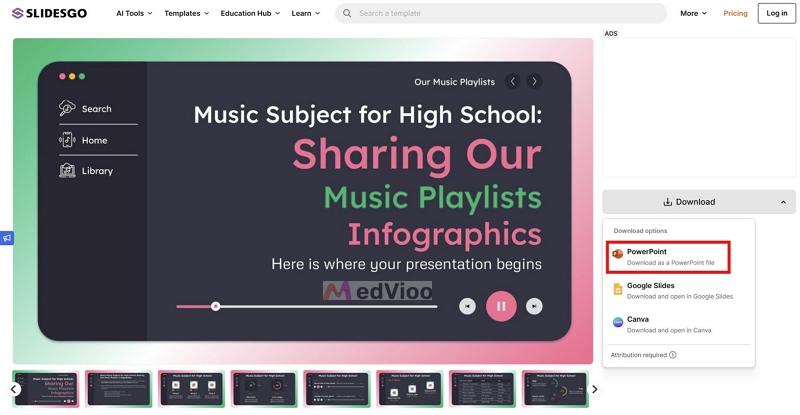This screenshot has width=800, height=415.
Task: Click the Canva icon
Action: point(618,322)
